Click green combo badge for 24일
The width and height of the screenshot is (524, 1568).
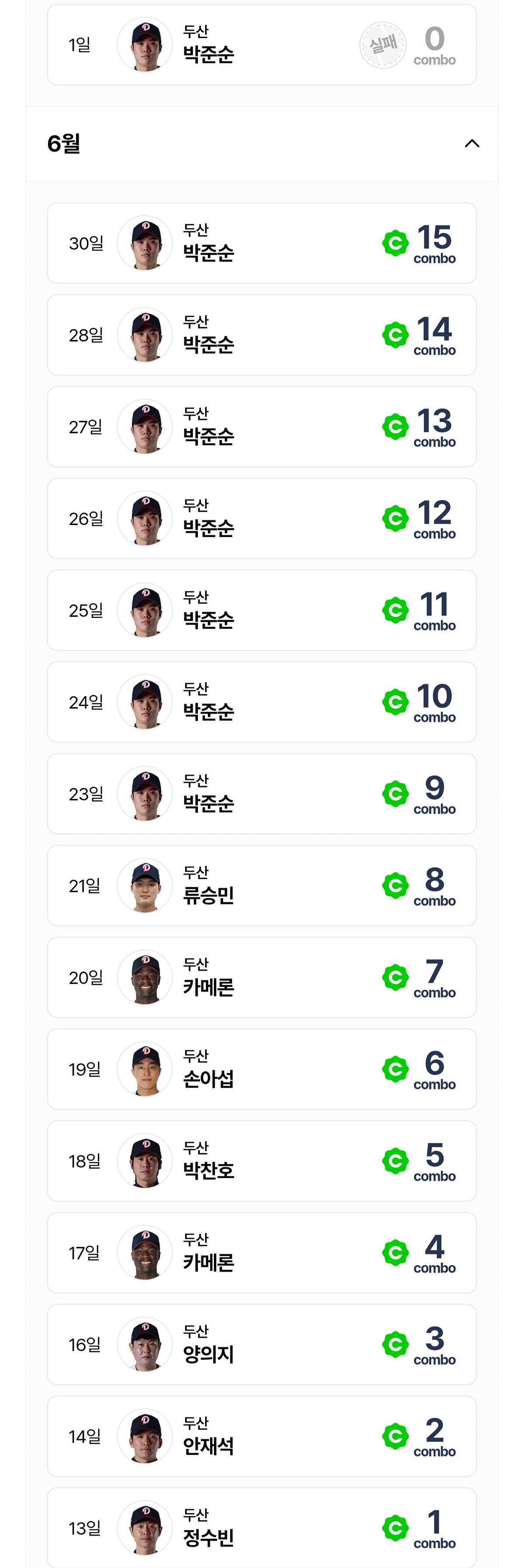click(395, 702)
